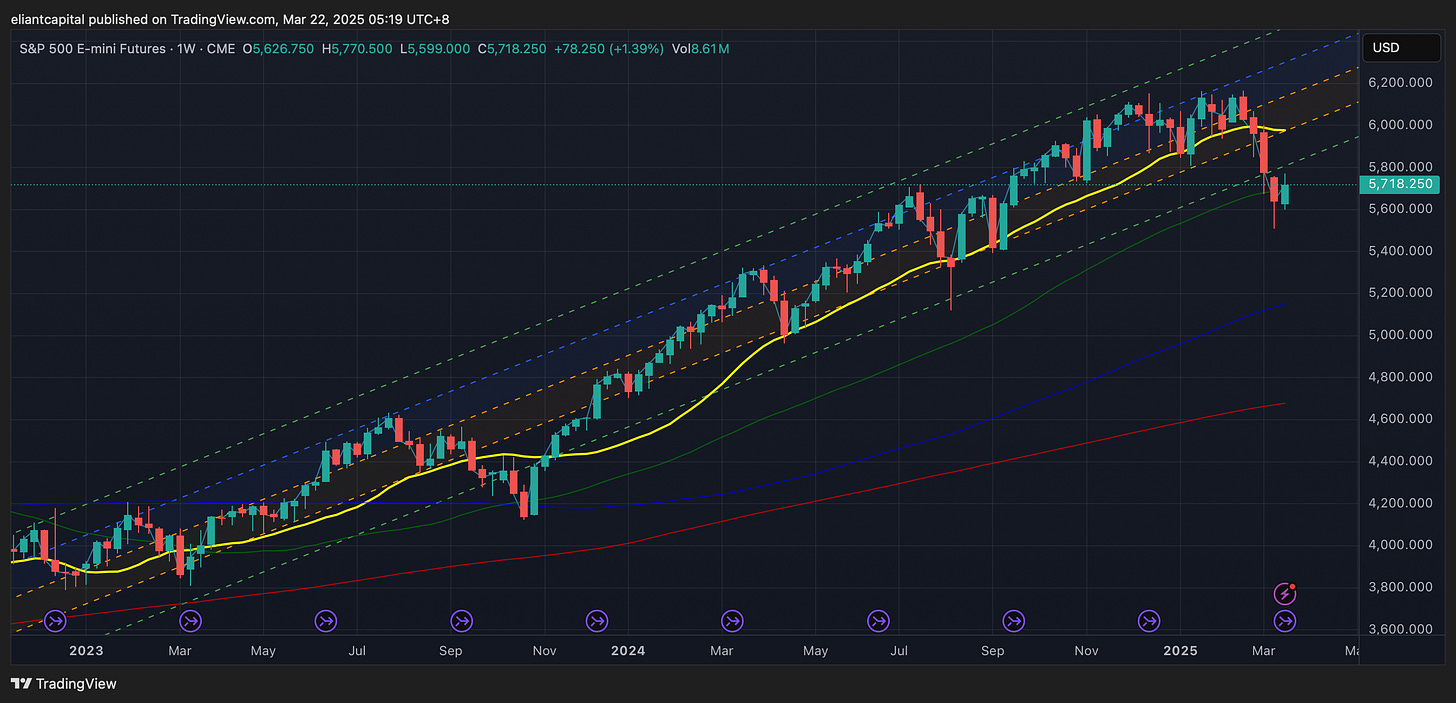Click the 6,200.000 price axis label

(1400, 82)
